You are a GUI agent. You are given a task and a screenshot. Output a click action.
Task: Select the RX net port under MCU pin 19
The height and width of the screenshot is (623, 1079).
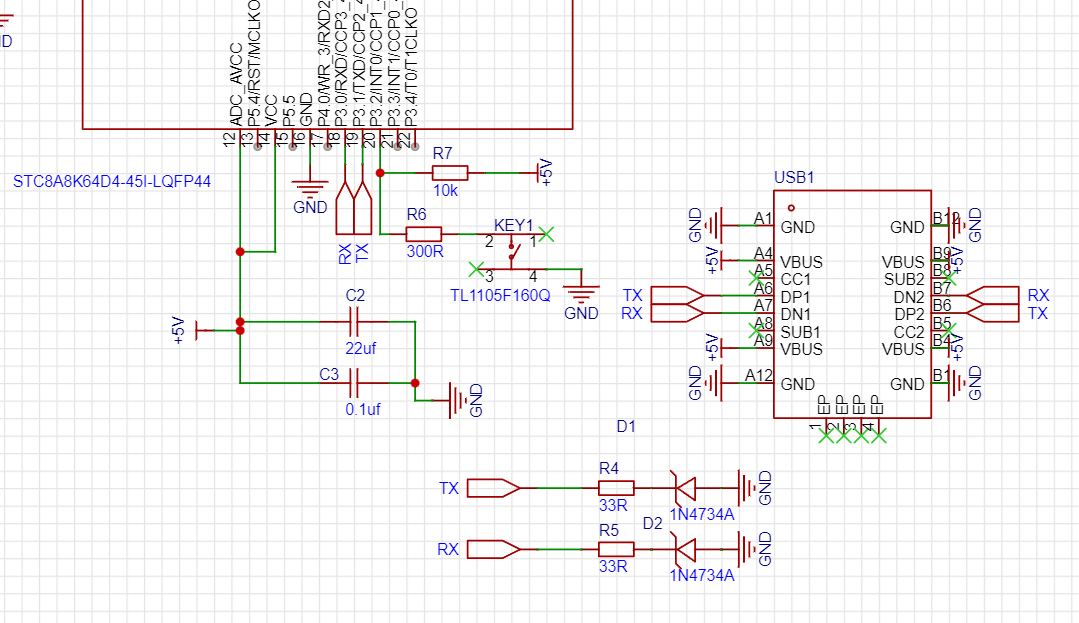point(345,208)
